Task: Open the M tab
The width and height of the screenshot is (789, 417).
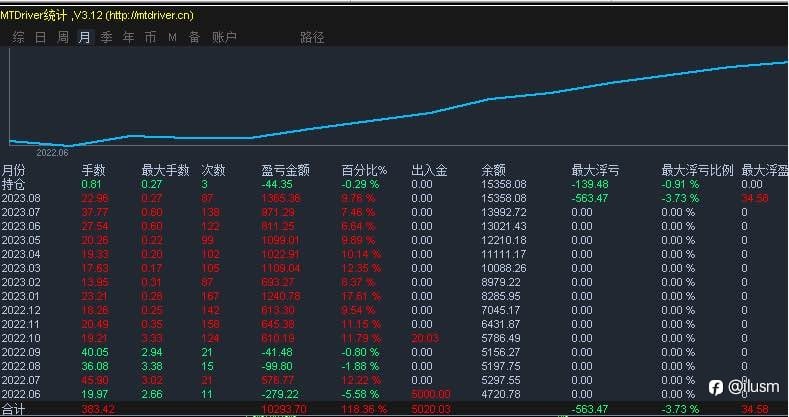Action: tap(172, 38)
